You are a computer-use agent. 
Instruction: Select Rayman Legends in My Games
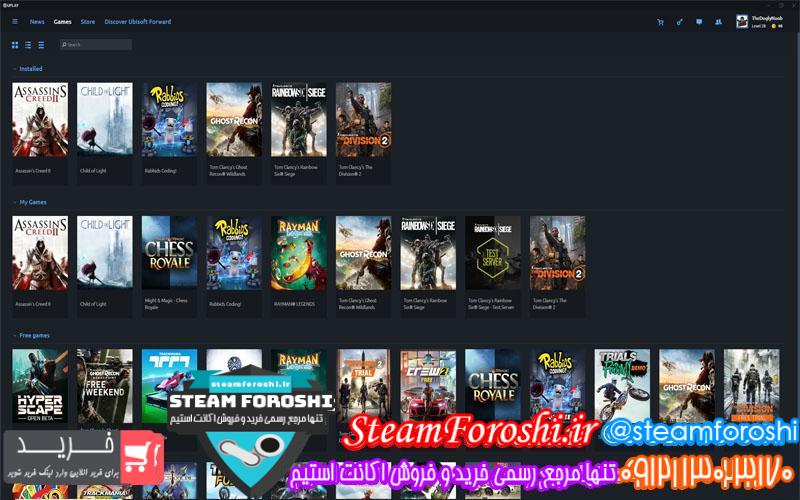pyautogui.click(x=298, y=252)
